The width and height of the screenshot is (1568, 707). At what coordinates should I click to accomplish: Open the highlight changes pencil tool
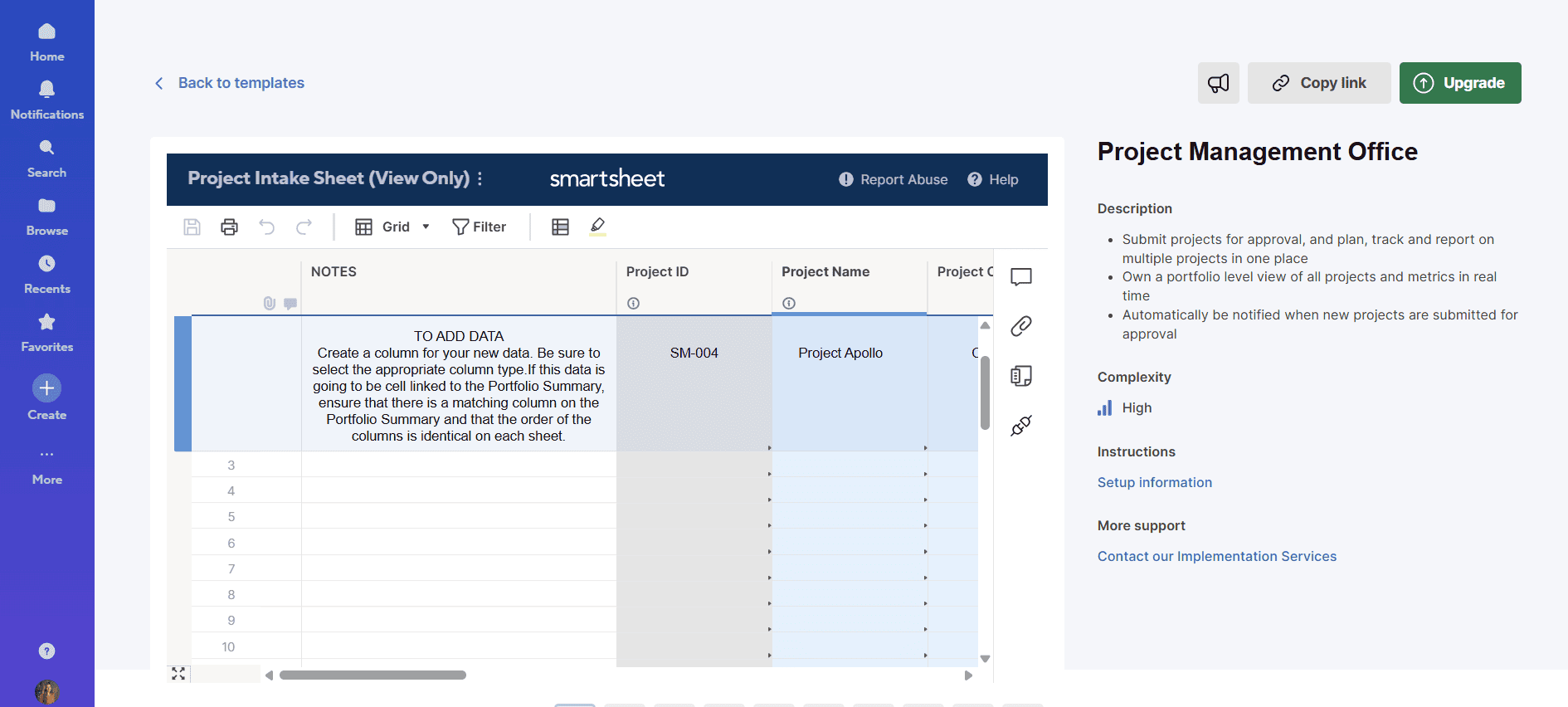click(597, 226)
